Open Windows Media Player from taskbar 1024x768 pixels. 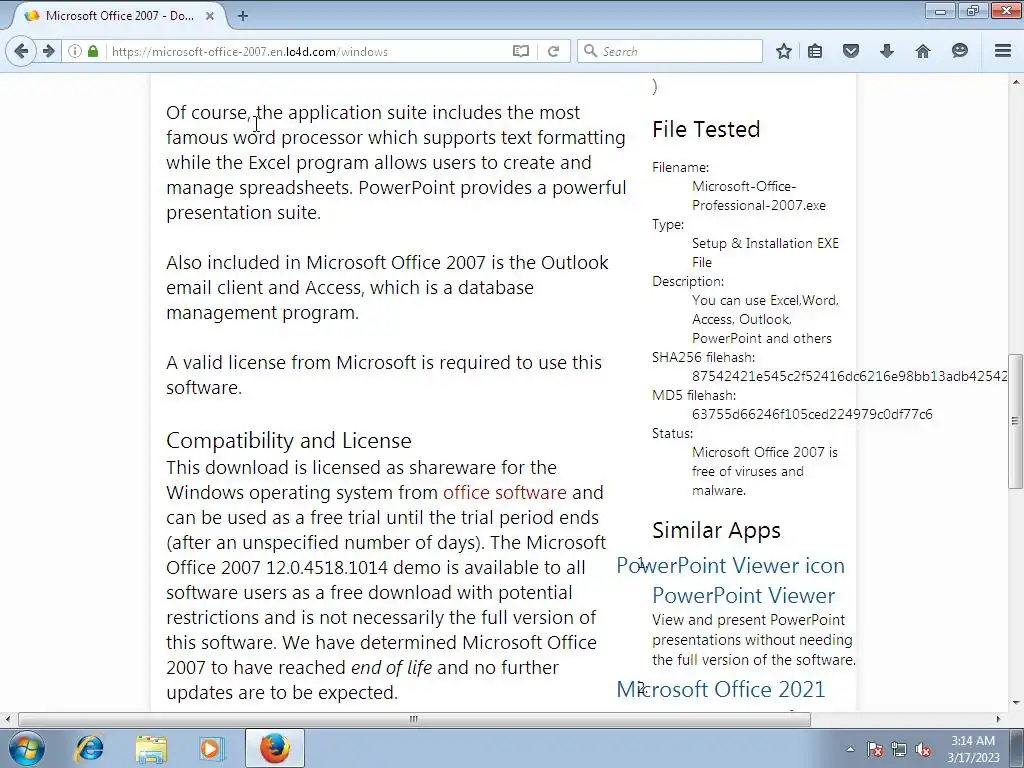coord(211,748)
